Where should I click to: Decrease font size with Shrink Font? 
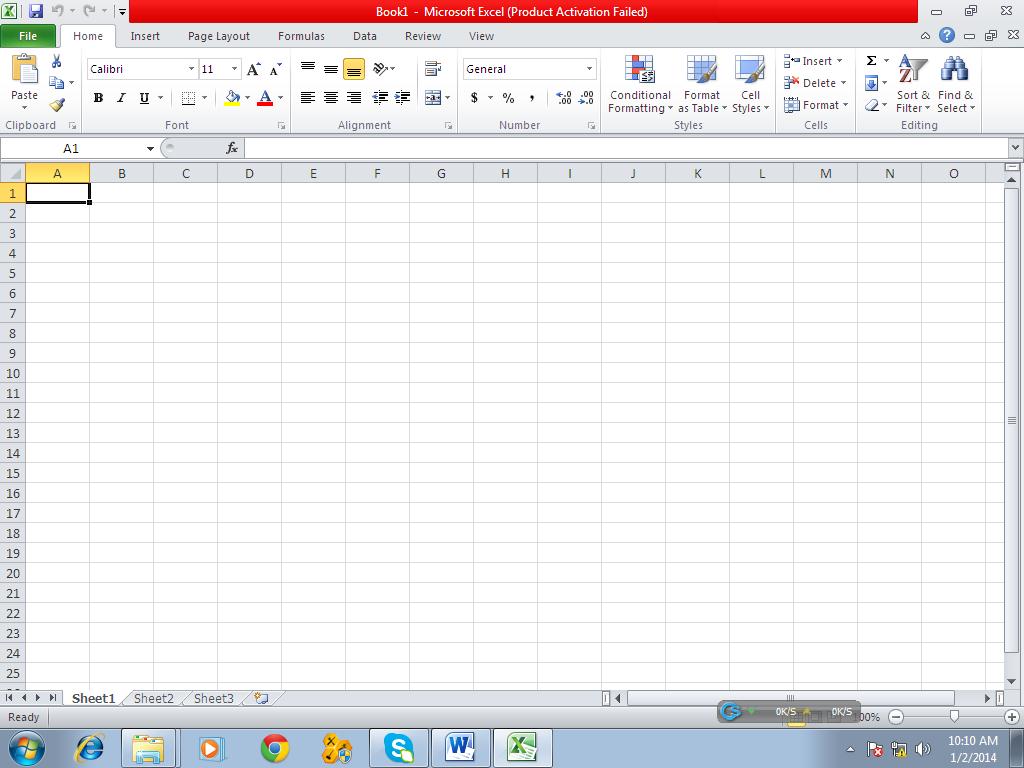[x=276, y=69]
